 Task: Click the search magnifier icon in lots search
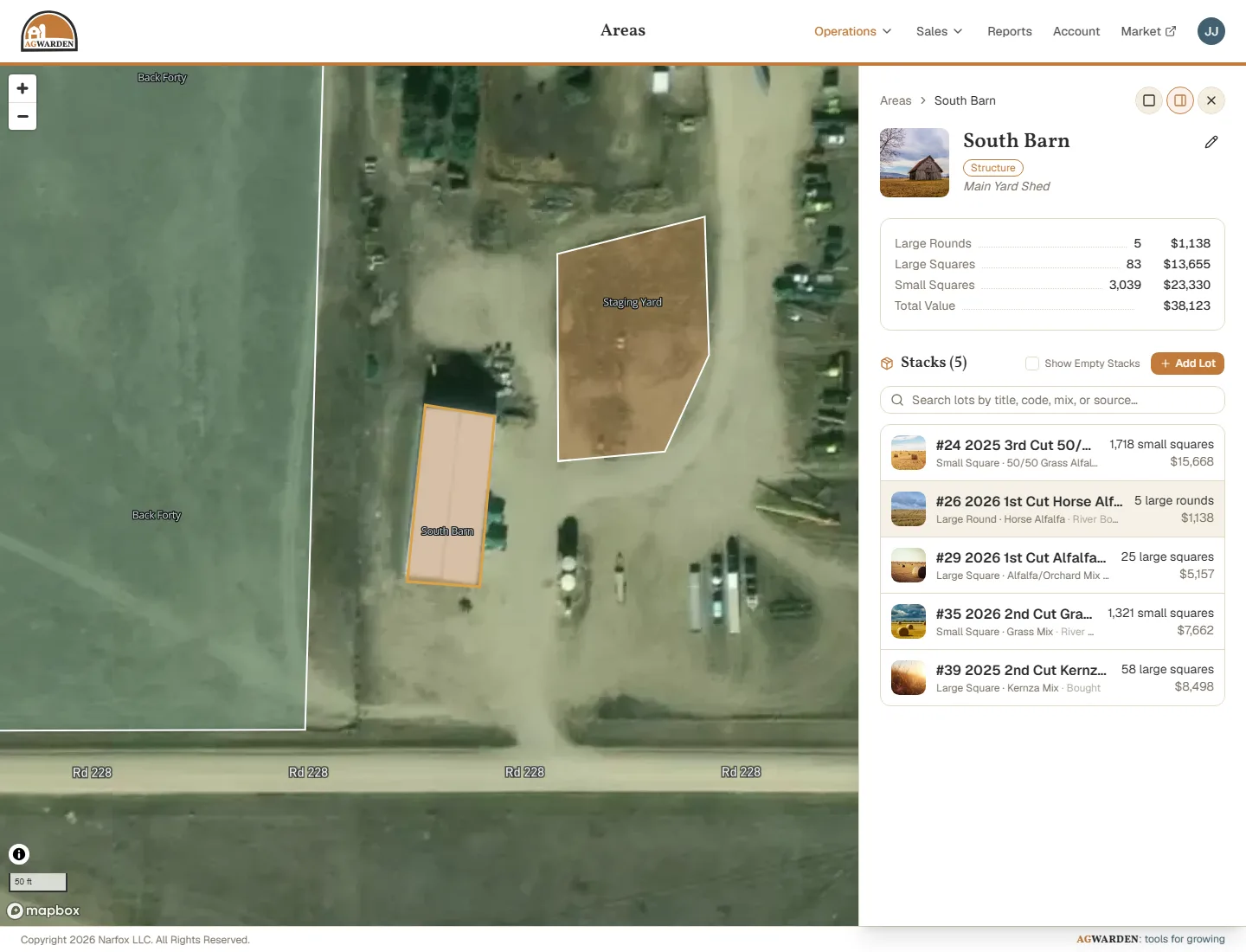pos(897,400)
